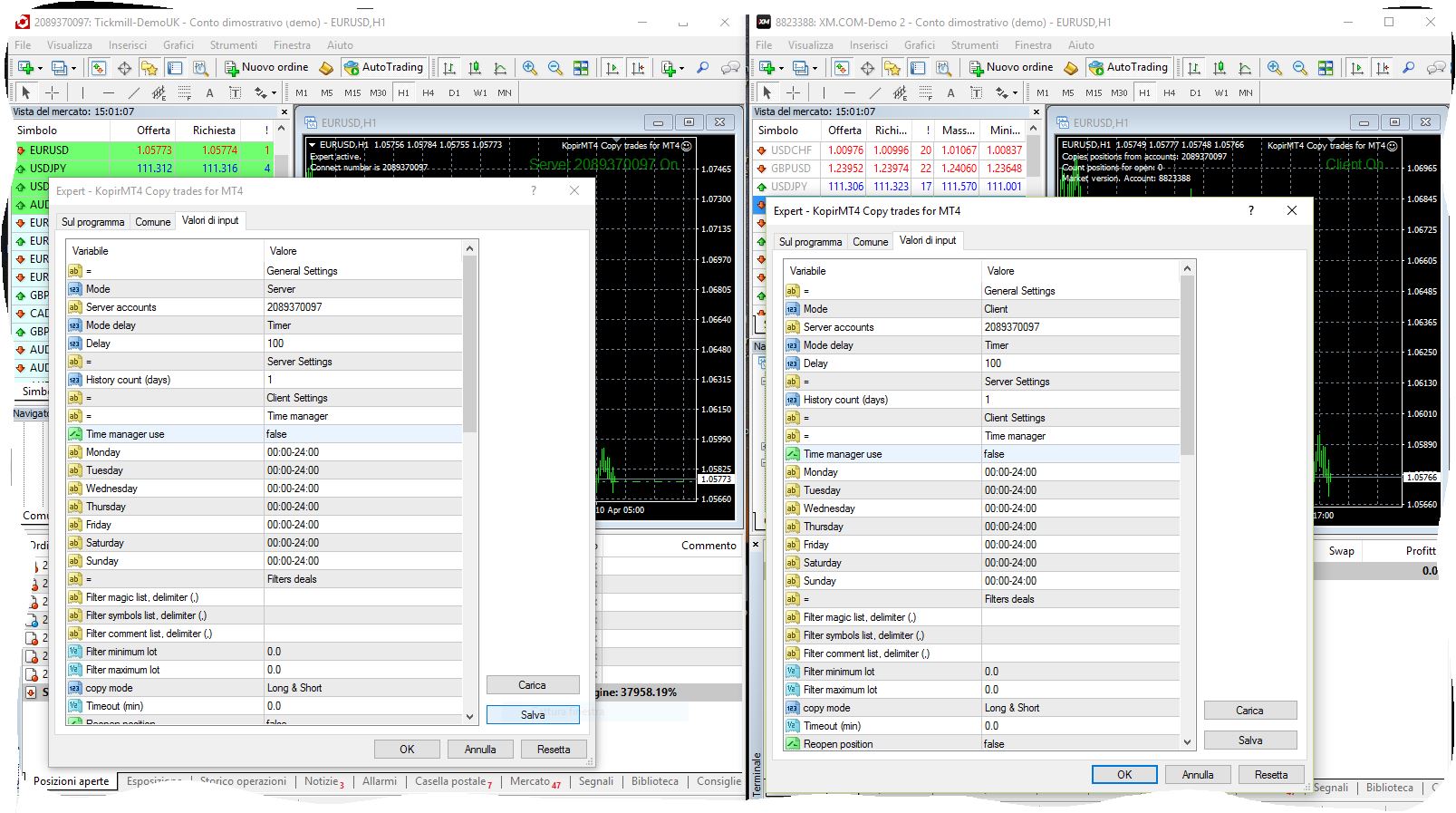
Task: Select USDJPY row in Tickmill market watch
Action: 143,168
